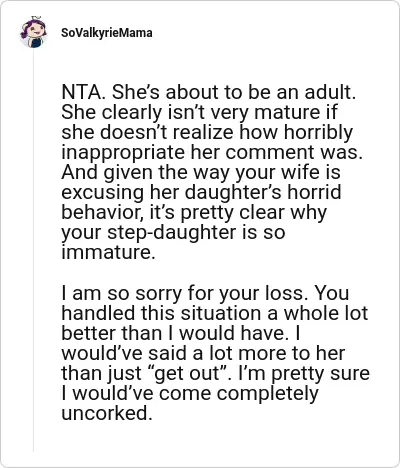Click the line 'excusing her daughter's horrid'
This screenshot has height=468, width=400.
click(201, 192)
